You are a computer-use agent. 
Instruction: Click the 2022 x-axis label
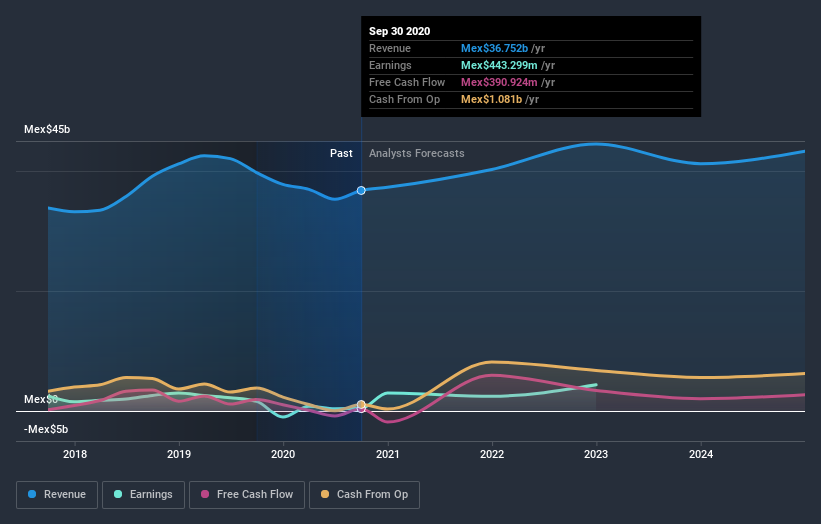coord(492,454)
